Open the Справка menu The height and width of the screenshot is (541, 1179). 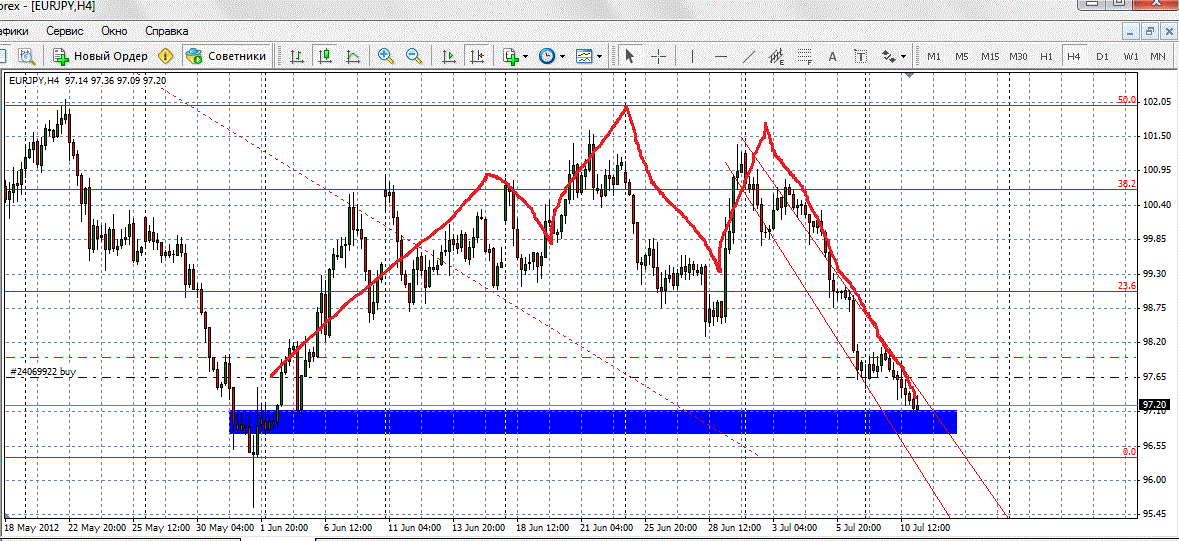(166, 31)
